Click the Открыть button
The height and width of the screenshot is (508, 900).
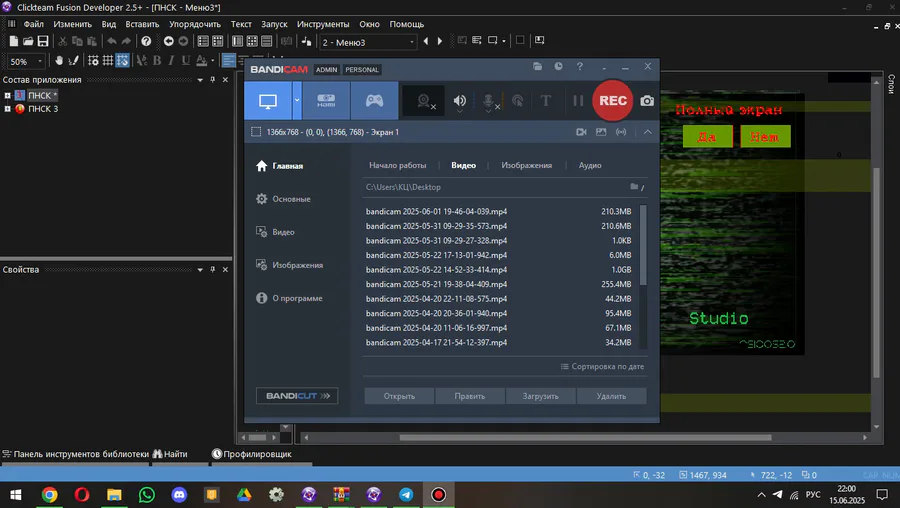(399, 396)
